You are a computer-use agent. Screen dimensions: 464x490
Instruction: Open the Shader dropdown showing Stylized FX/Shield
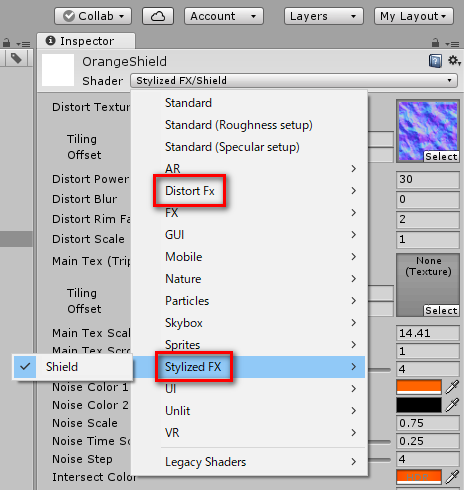(294, 81)
